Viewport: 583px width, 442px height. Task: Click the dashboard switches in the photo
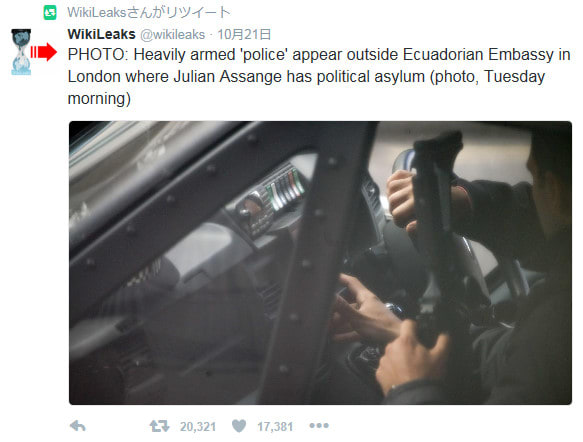tap(284, 188)
